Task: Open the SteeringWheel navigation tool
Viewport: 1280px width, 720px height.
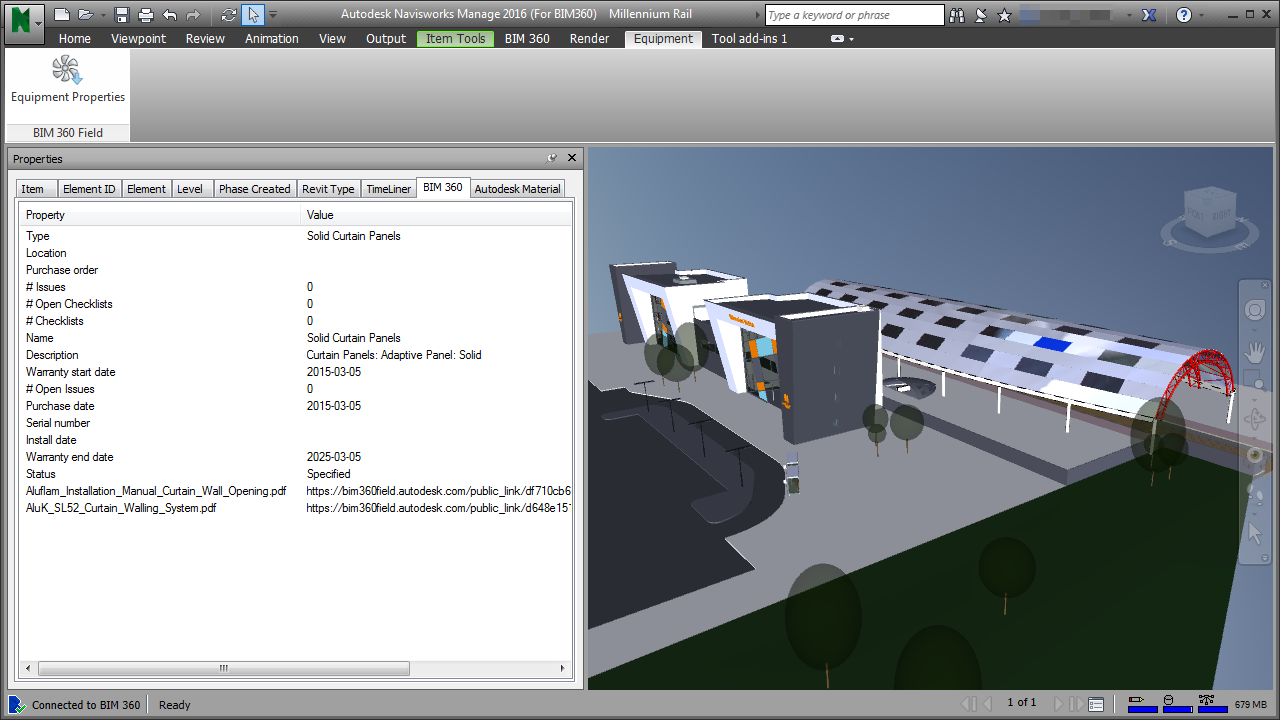Action: 1255,310
